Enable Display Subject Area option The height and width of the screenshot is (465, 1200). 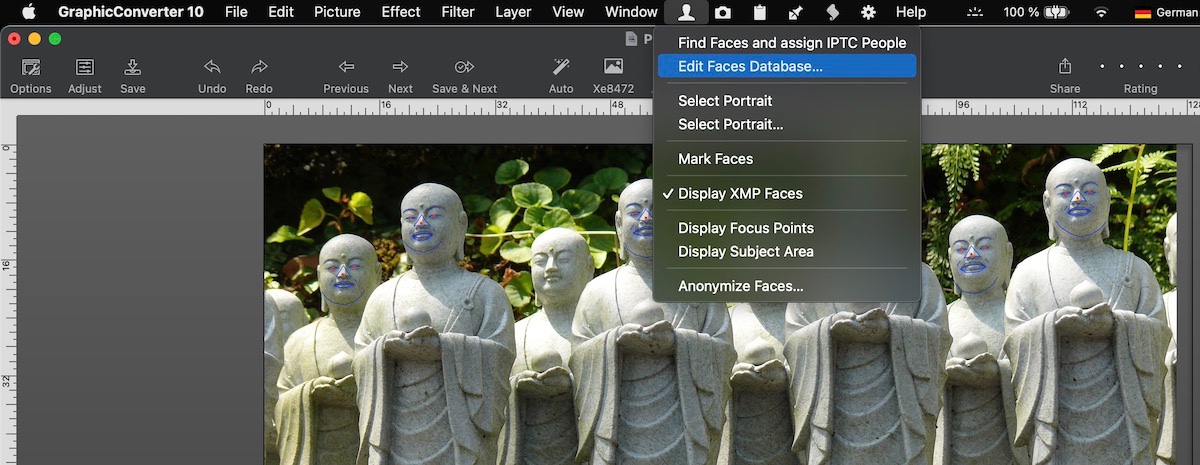click(x=745, y=252)
